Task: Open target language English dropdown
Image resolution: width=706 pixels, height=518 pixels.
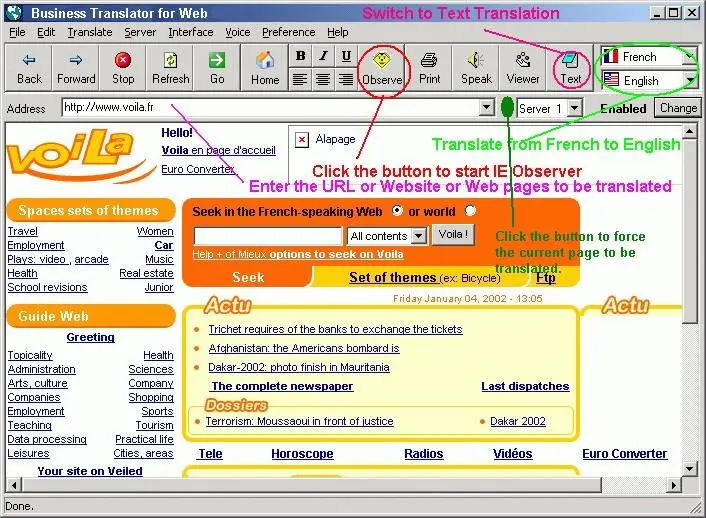Action: pos(689,80)
